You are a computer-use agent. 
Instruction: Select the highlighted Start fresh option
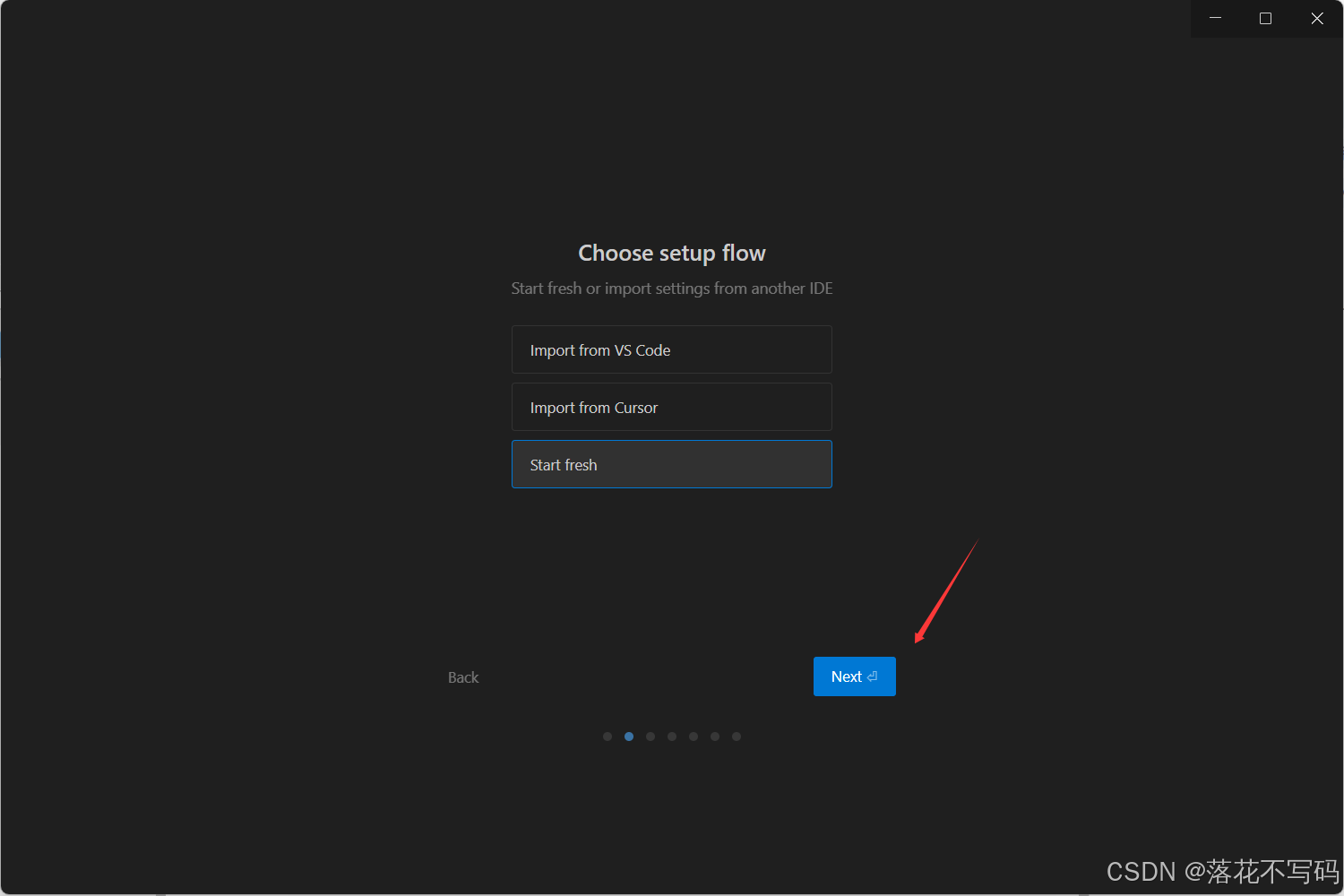click(672, 464)
